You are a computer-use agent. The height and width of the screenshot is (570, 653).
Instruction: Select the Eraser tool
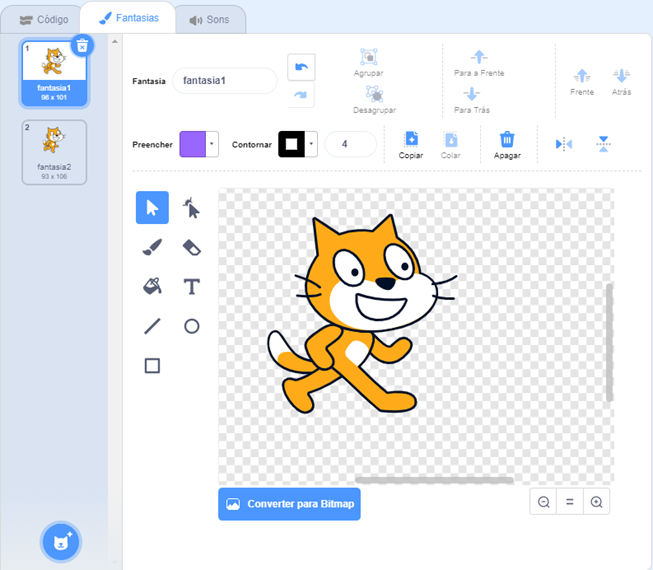tap(191, 247)
